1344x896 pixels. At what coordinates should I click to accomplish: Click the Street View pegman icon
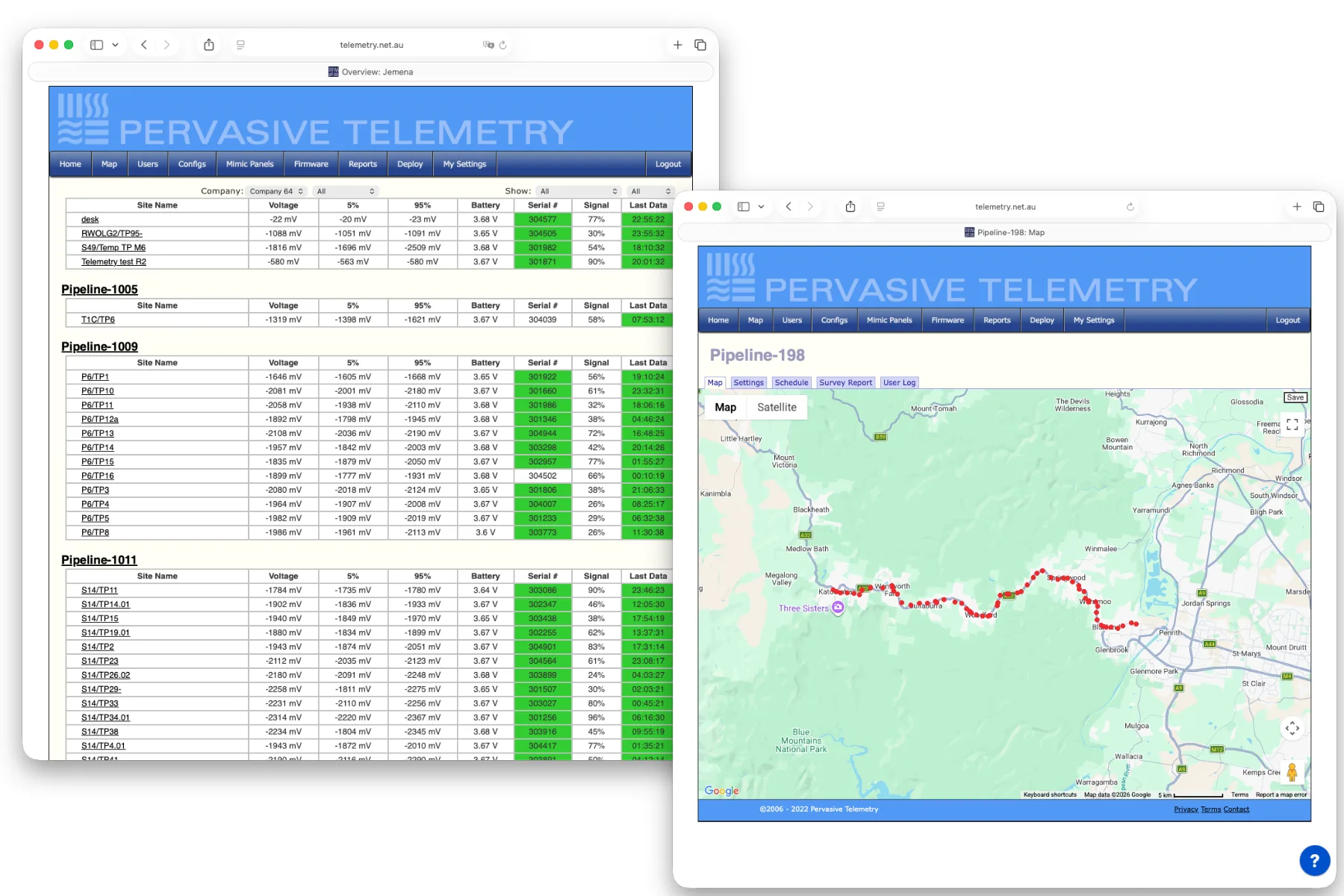coord(1292,772)
